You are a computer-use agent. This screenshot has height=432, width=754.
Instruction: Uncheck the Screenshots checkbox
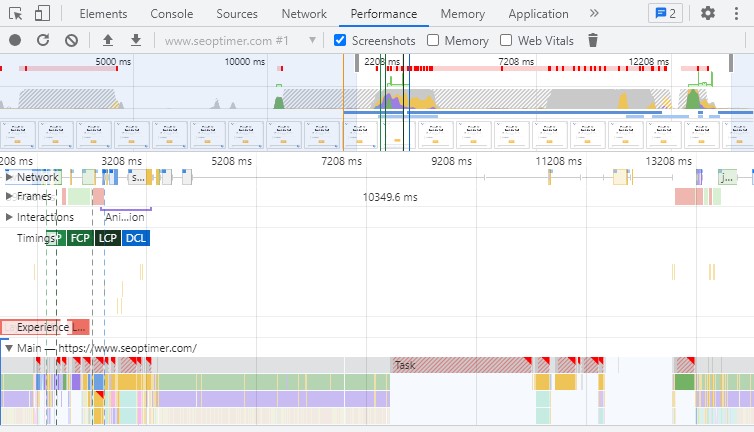pos(340,40)
